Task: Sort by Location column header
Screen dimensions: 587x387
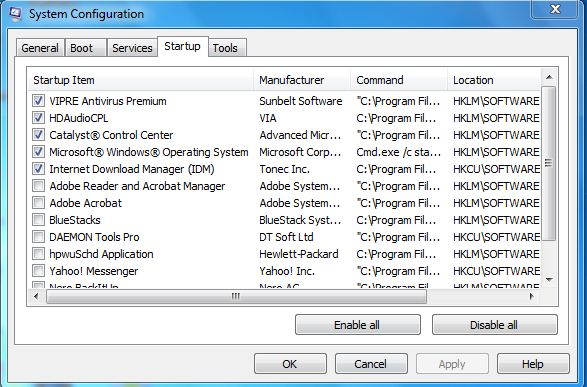Action: 494,80
